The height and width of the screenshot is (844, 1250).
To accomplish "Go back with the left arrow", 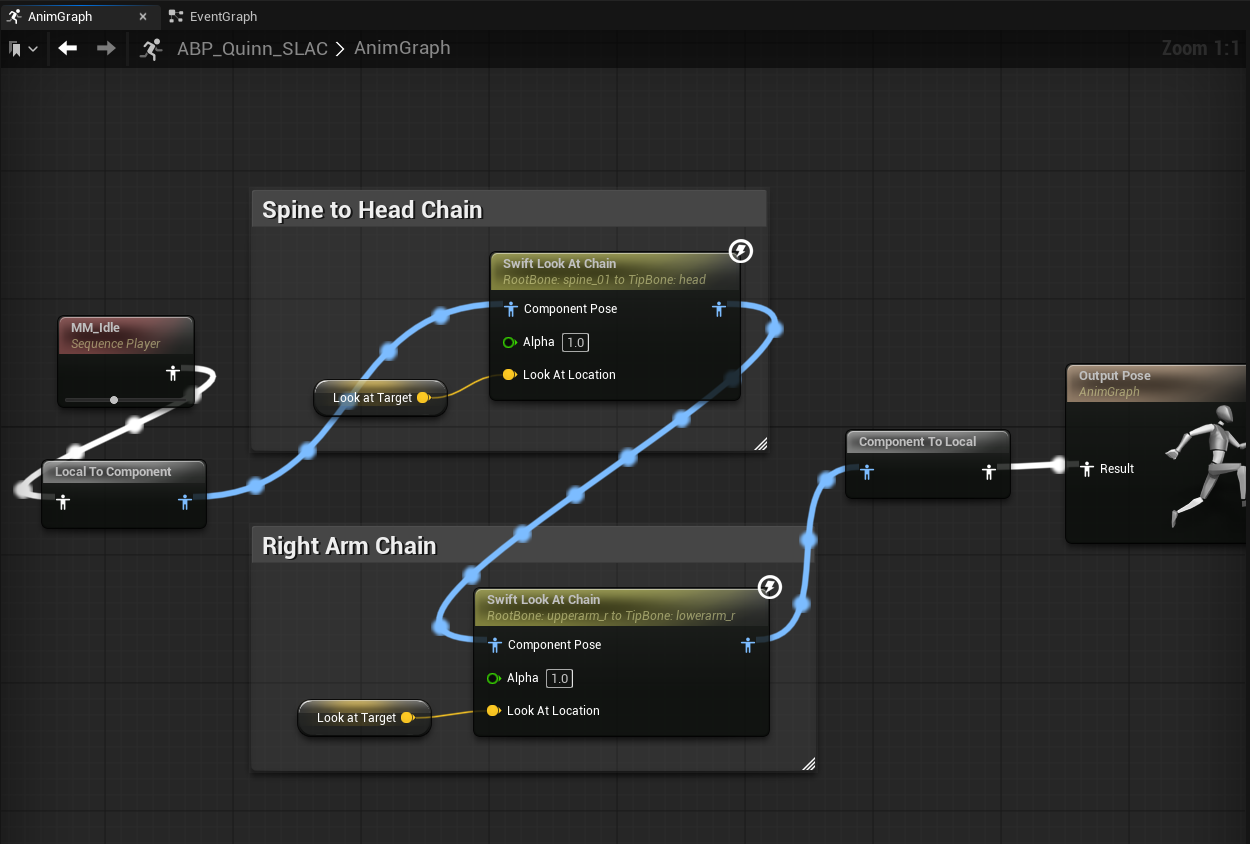I will tap(68, 48).
